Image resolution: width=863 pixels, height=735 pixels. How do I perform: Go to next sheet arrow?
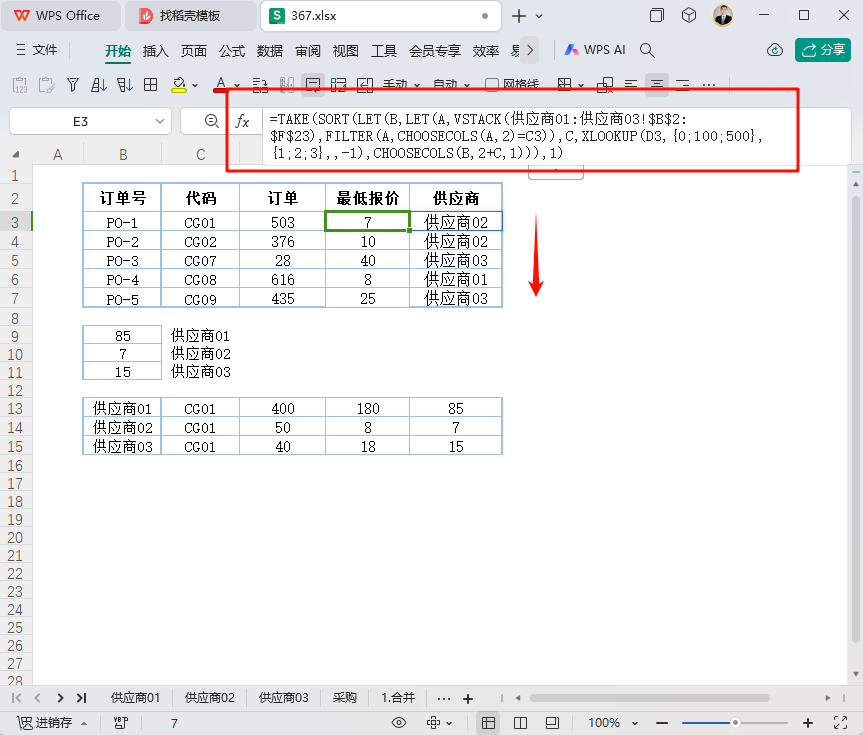pyautogui.click(x=60, y=698)
